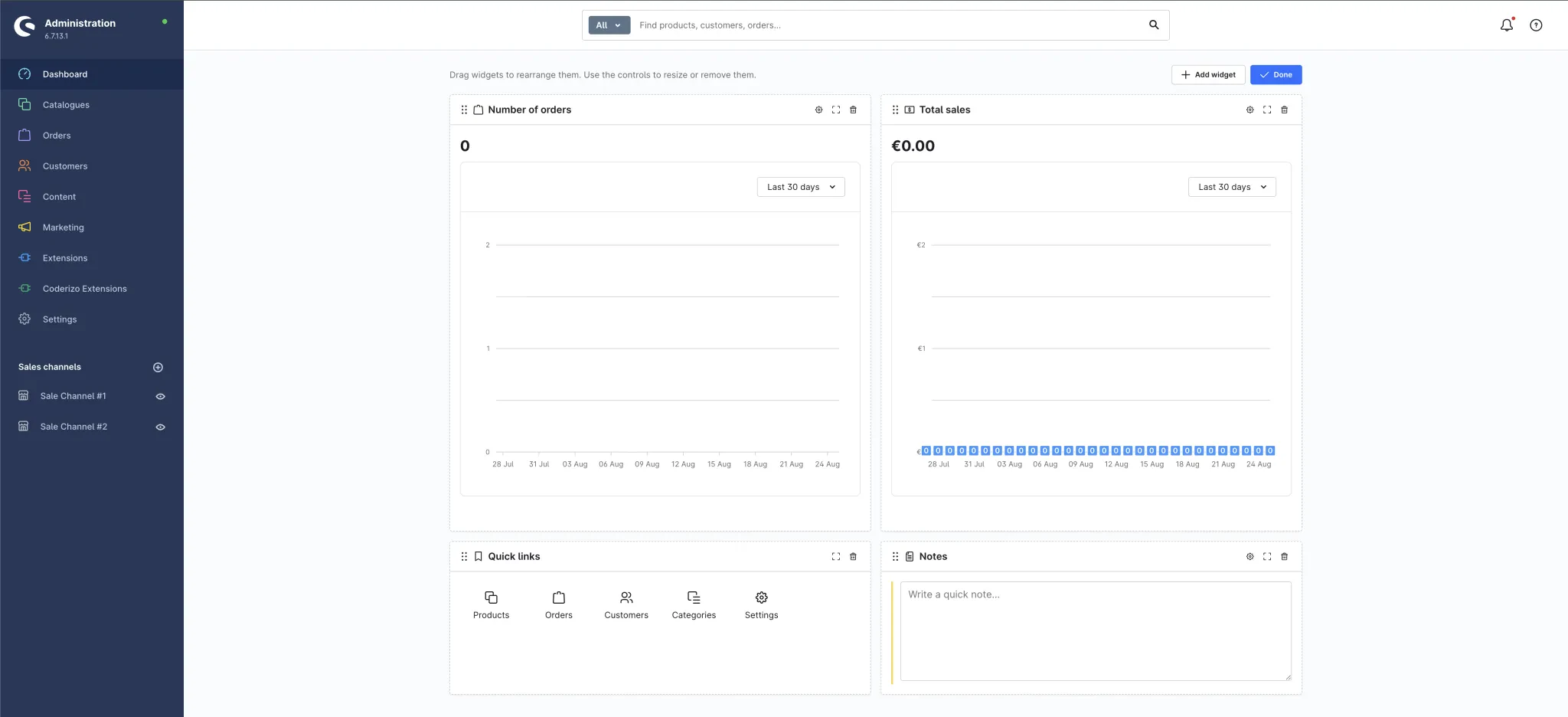Open Customers in sidebar menu
Screen dimensions: 1568x717
point(92,166)
